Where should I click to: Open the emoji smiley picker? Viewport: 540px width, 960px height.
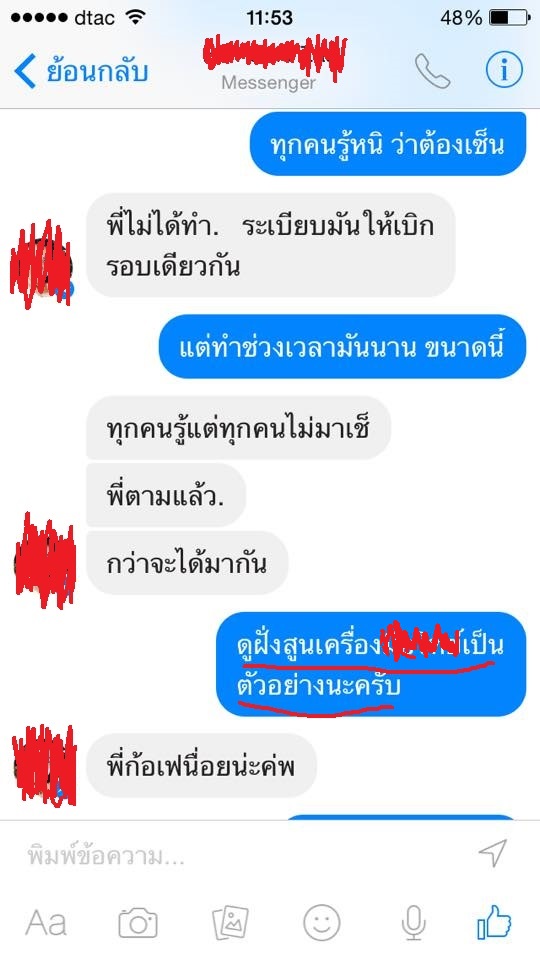321,923
